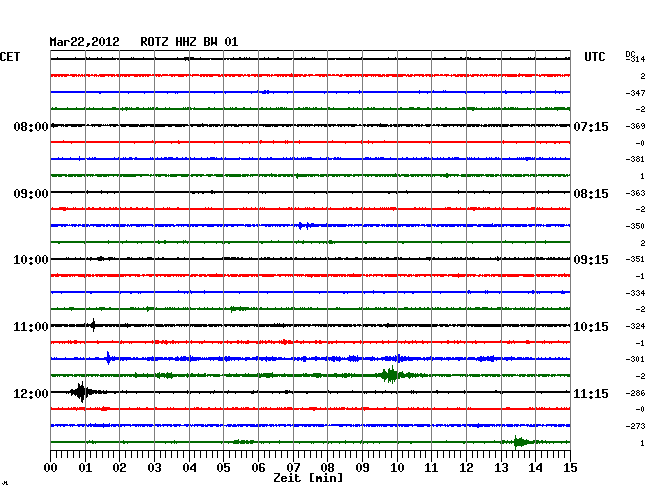Click the DC offset value -273
Viewport: 650px width, 494px height.
(x=635, y=426)
